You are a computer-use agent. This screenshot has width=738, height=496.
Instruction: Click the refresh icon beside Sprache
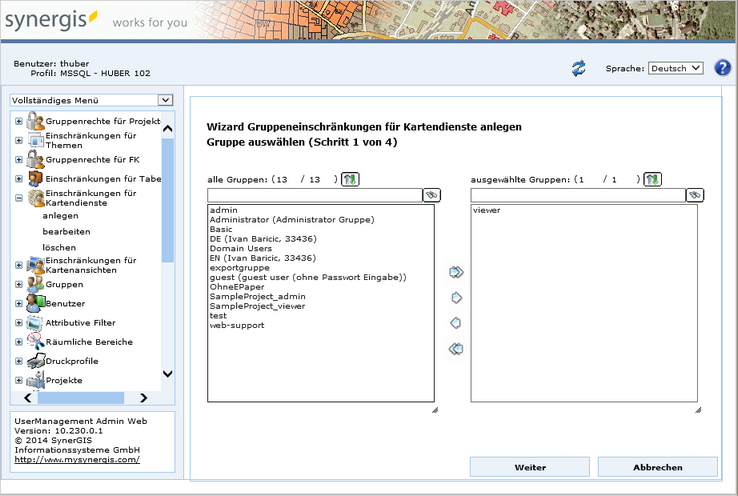click(x=578, y=68)
